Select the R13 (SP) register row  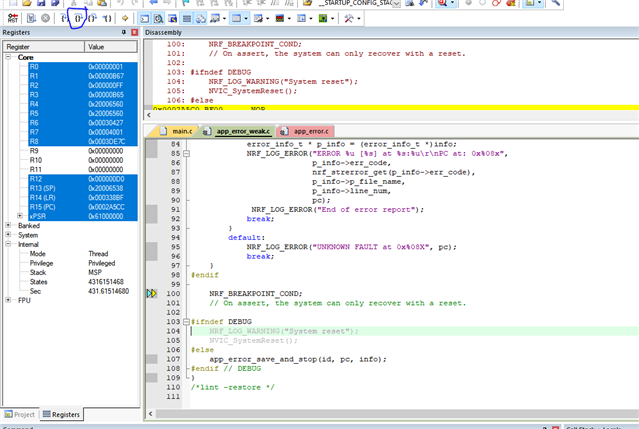point(83,188)
